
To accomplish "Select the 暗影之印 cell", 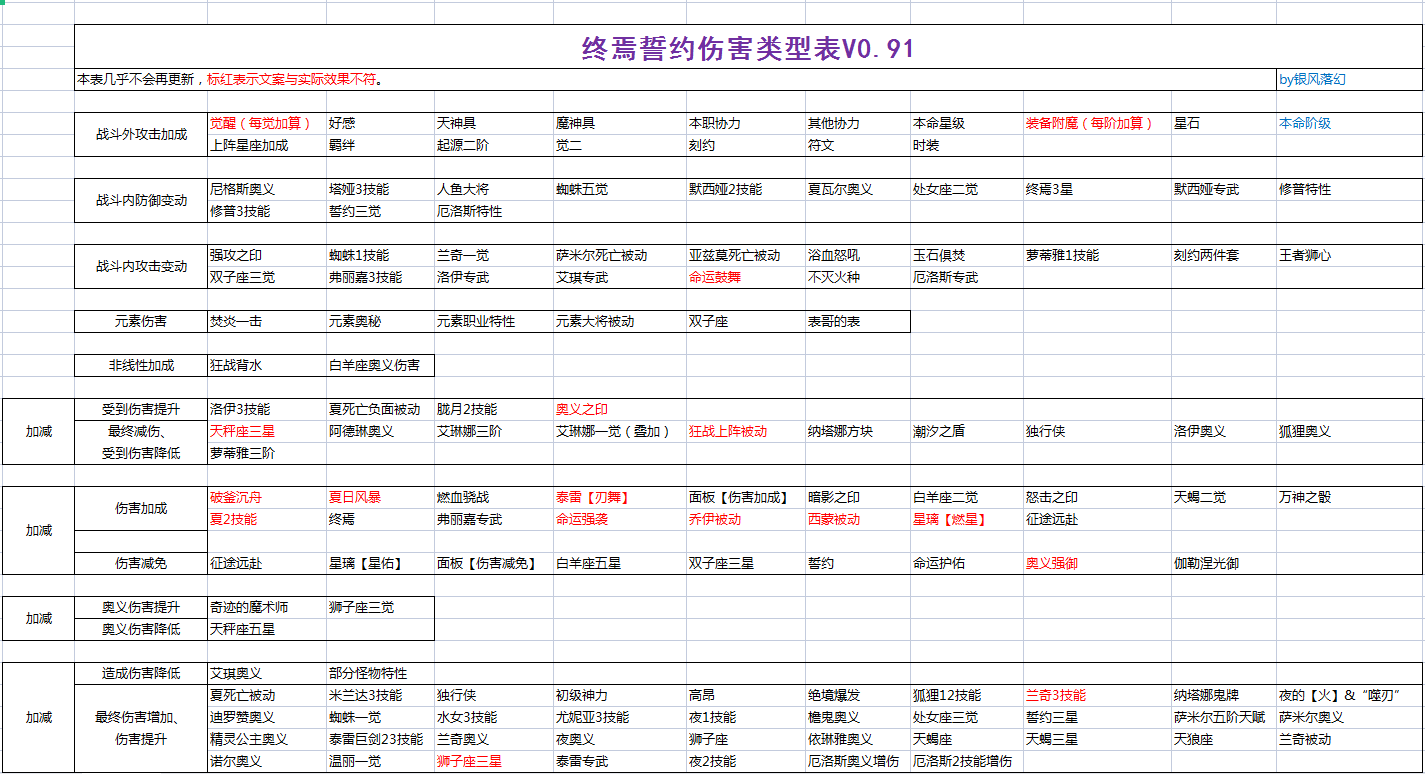I will 858,497.
